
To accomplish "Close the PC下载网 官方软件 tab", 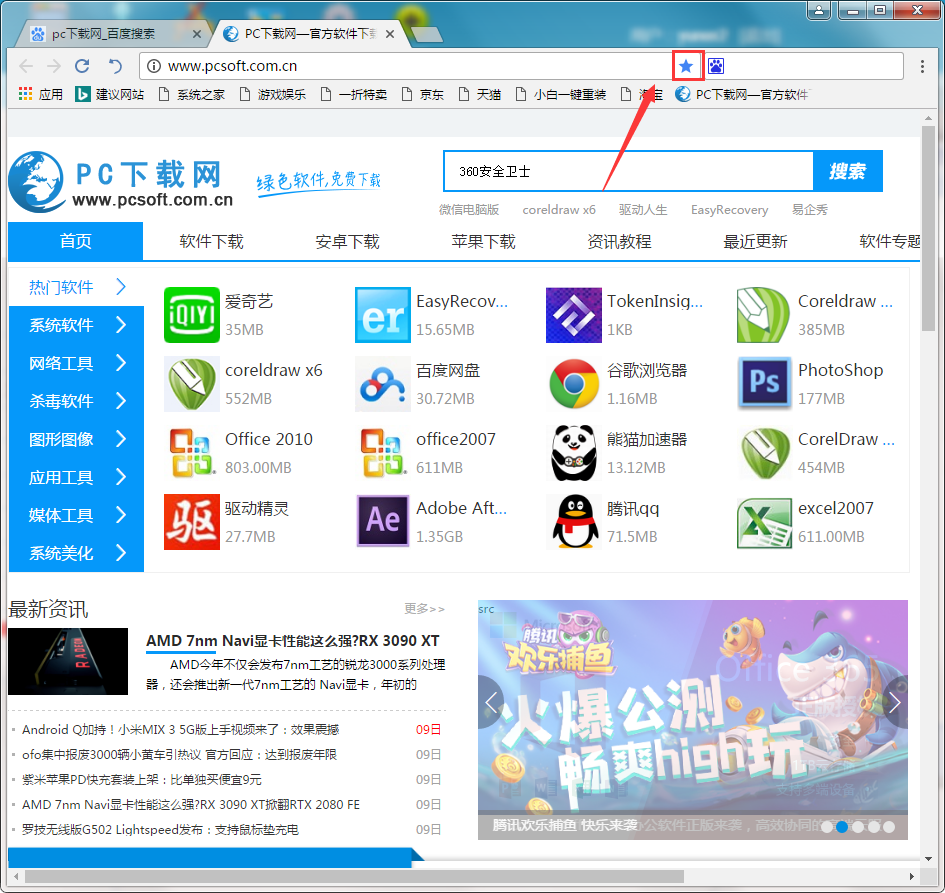I will coord(390,34).
